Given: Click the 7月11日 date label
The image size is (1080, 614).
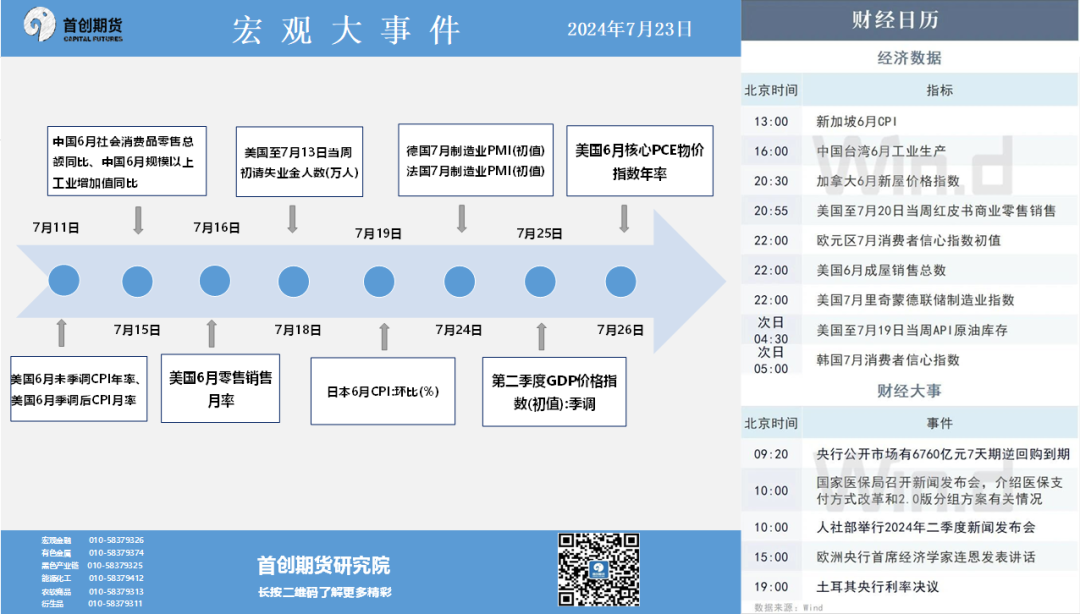Looking at the screenshot, I should point(56,227).
